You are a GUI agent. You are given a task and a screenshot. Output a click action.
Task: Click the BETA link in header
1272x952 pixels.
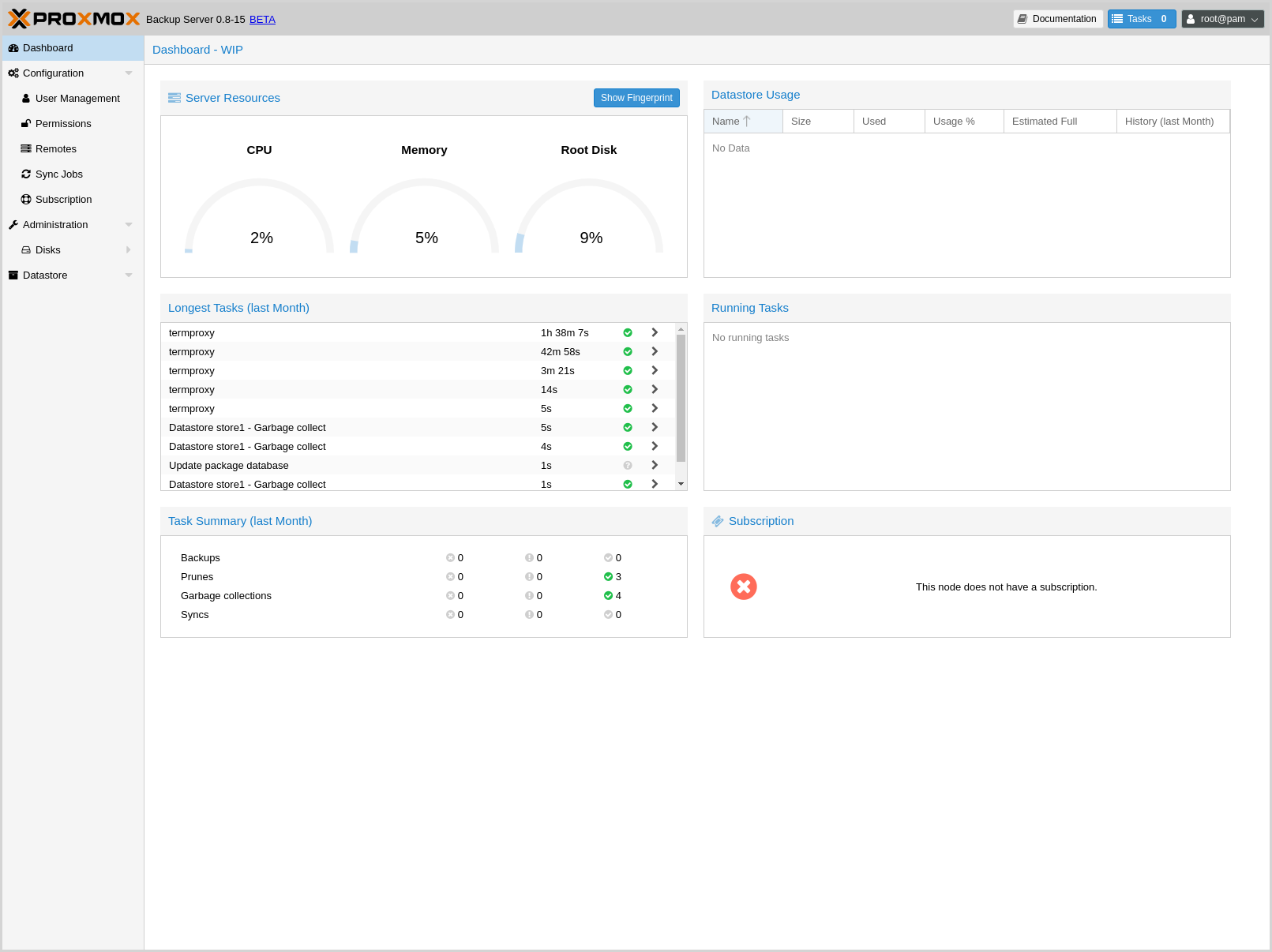tap(262, 20)
